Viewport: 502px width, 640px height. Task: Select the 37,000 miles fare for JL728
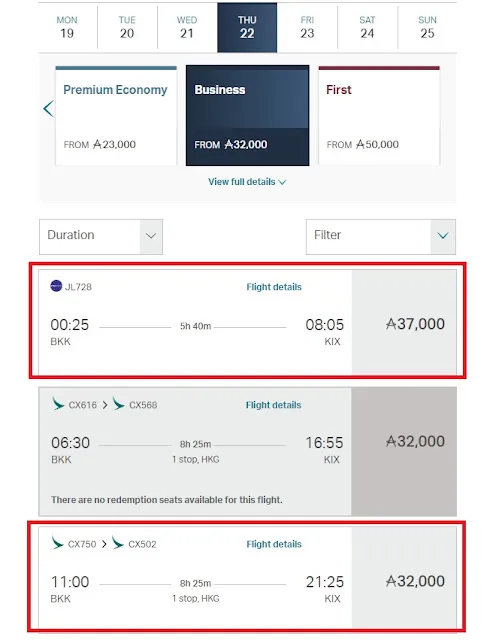click(404, 322)
